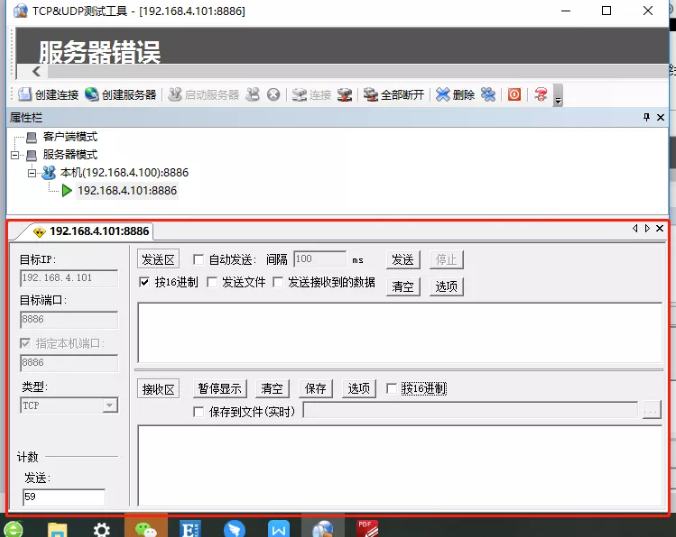Image resolution: width=676 pixels, height=537 pixels.
Task: Click the server icon right of 启动服务器
Action: (x=253, y=94)
